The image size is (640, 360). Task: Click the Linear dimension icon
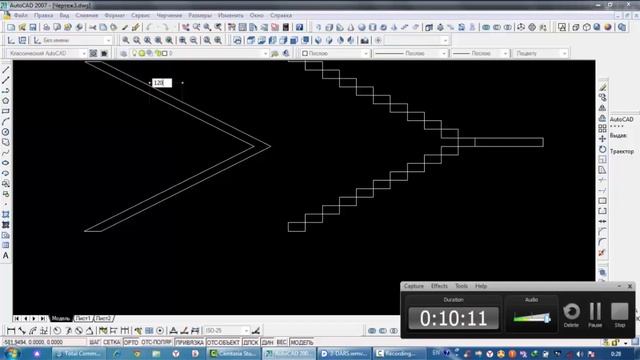tap(11, 331)
